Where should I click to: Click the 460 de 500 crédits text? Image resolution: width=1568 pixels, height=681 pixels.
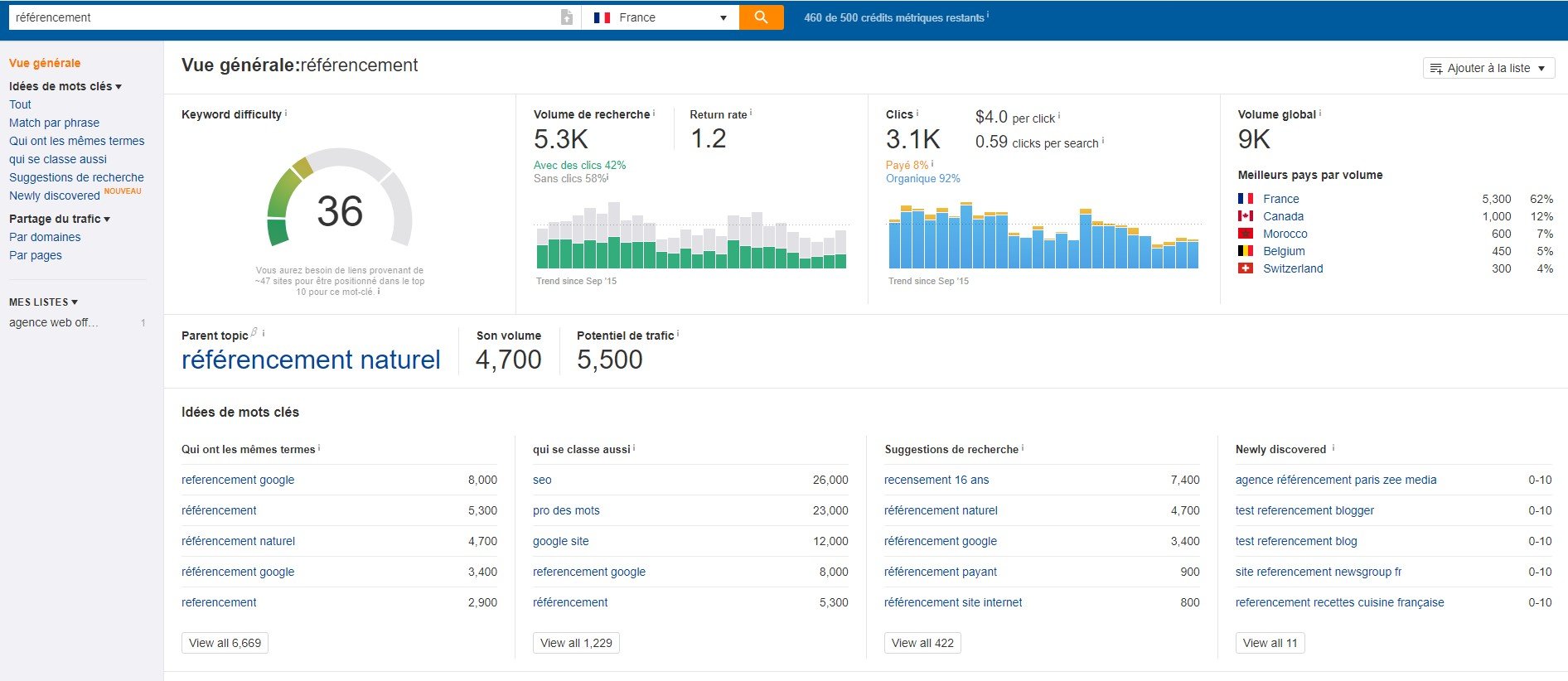tap(894, 17)
